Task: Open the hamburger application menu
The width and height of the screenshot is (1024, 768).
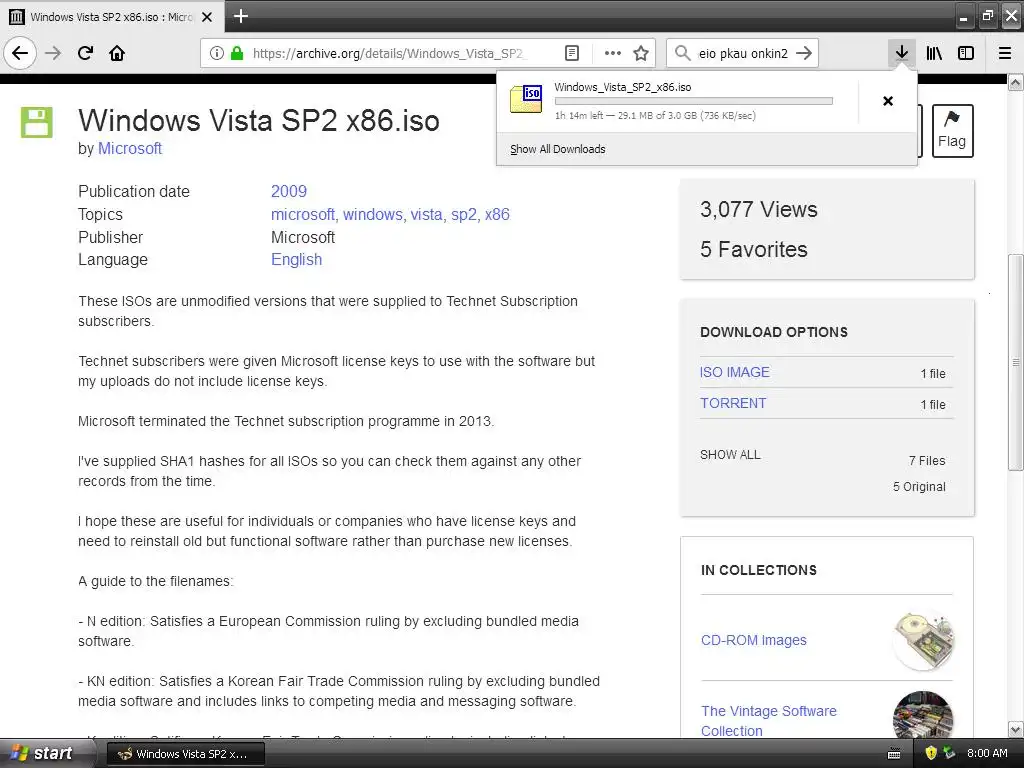Action: tap(1005, 53)
